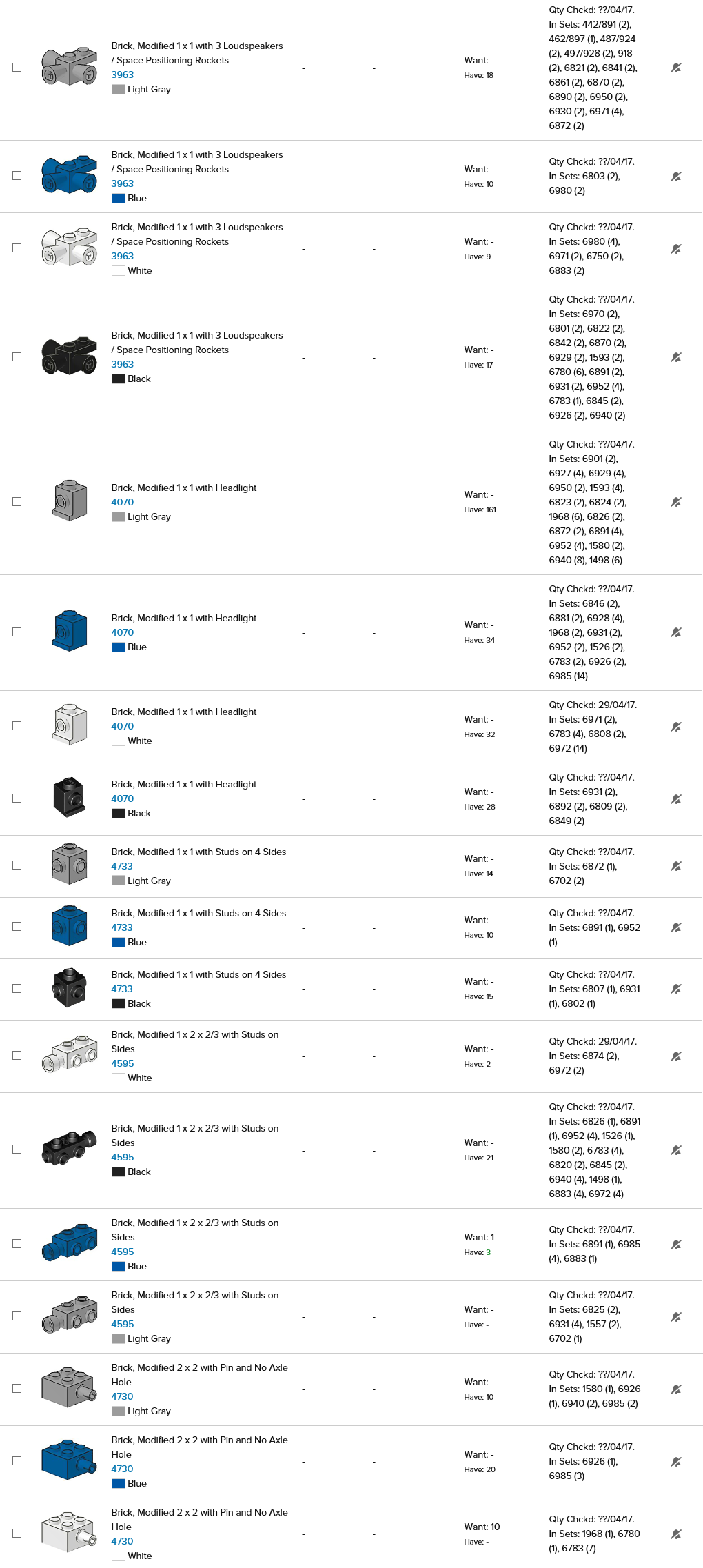703x1568 pixels.
Task: Toggle the bell for Black 3963 Loudspeakers brick
Action: 676,357
